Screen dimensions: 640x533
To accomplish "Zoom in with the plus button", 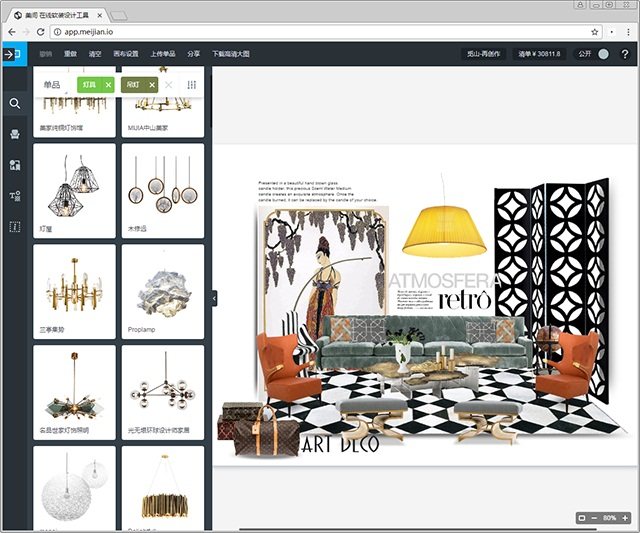I will (625, 518).
